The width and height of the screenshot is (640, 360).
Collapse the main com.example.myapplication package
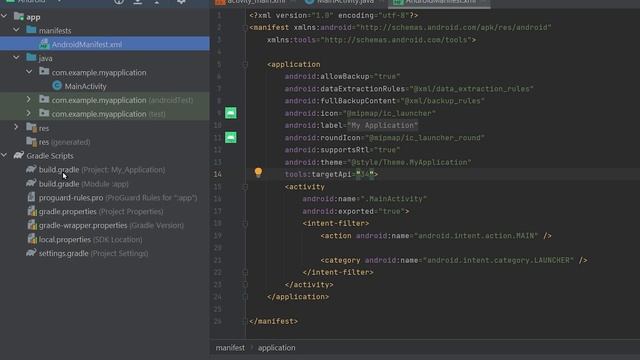pyautogui.click(x=29, y=72)
